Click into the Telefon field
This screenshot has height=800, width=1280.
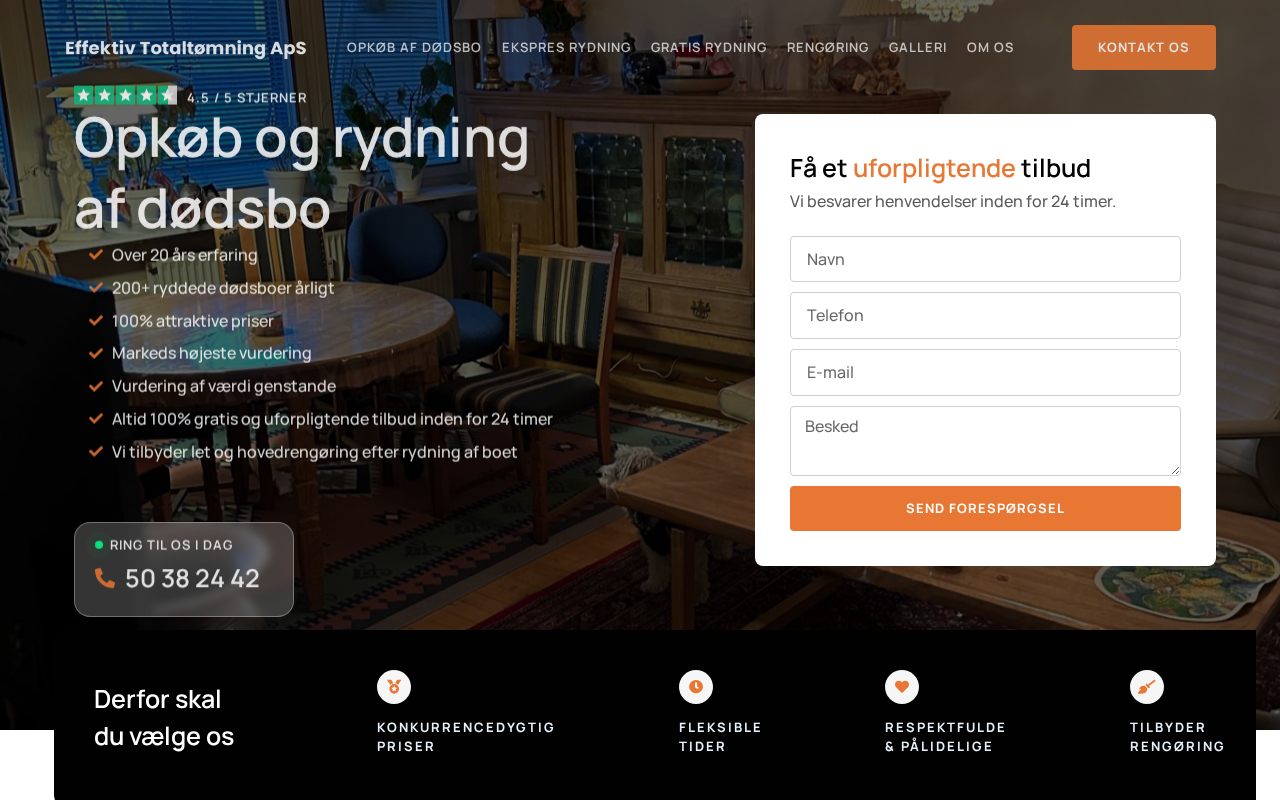tap(985, 315)
